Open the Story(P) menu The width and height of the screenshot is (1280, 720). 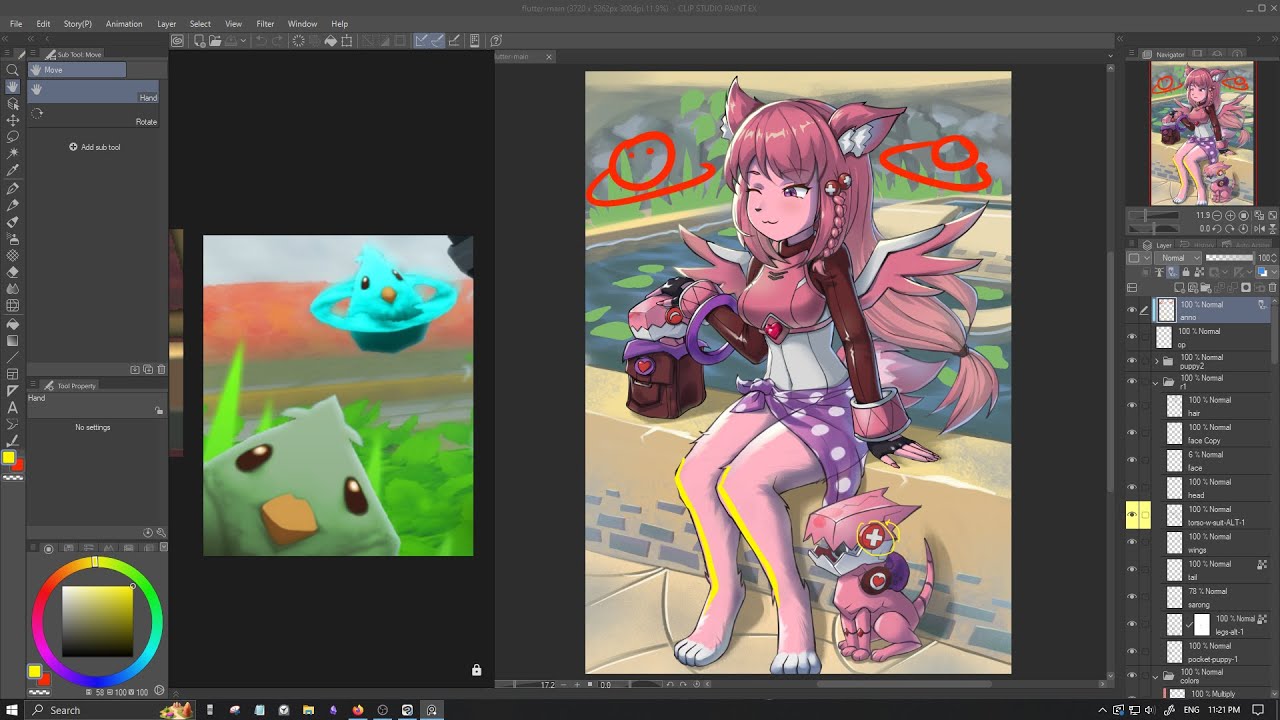pyautogui.click(x=78, y=24)
